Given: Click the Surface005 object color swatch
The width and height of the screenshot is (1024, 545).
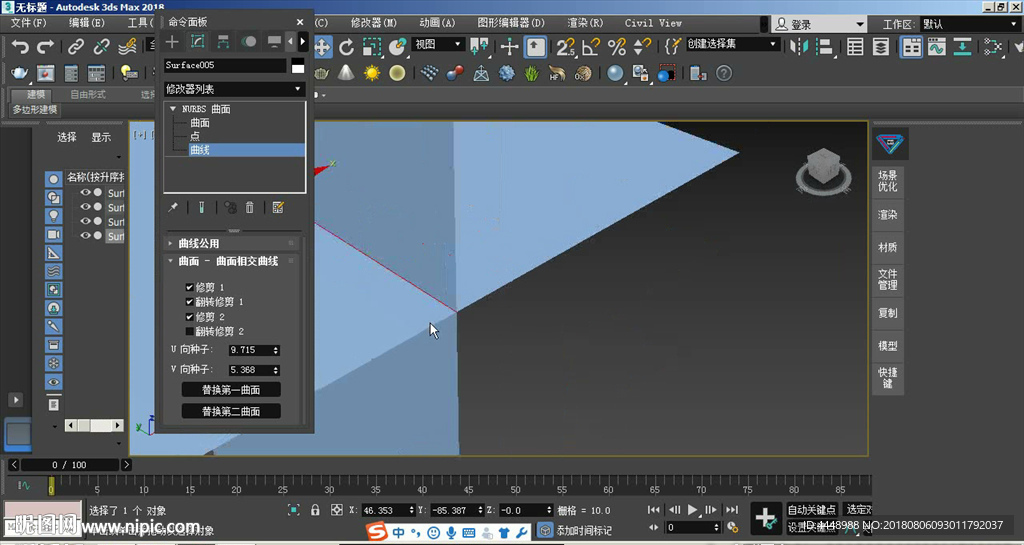Looking at the screenshot, I should click(x=298, y=65).
